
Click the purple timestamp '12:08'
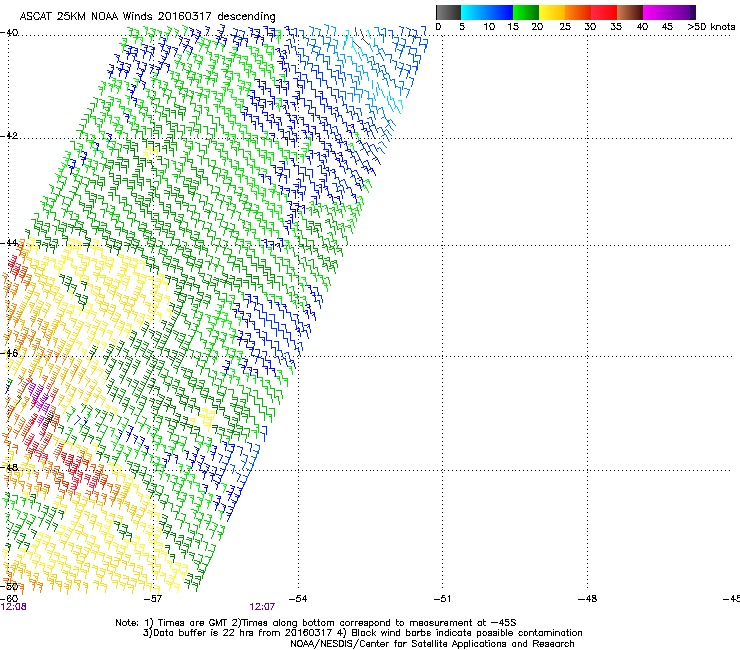click(x=14, y=607)
